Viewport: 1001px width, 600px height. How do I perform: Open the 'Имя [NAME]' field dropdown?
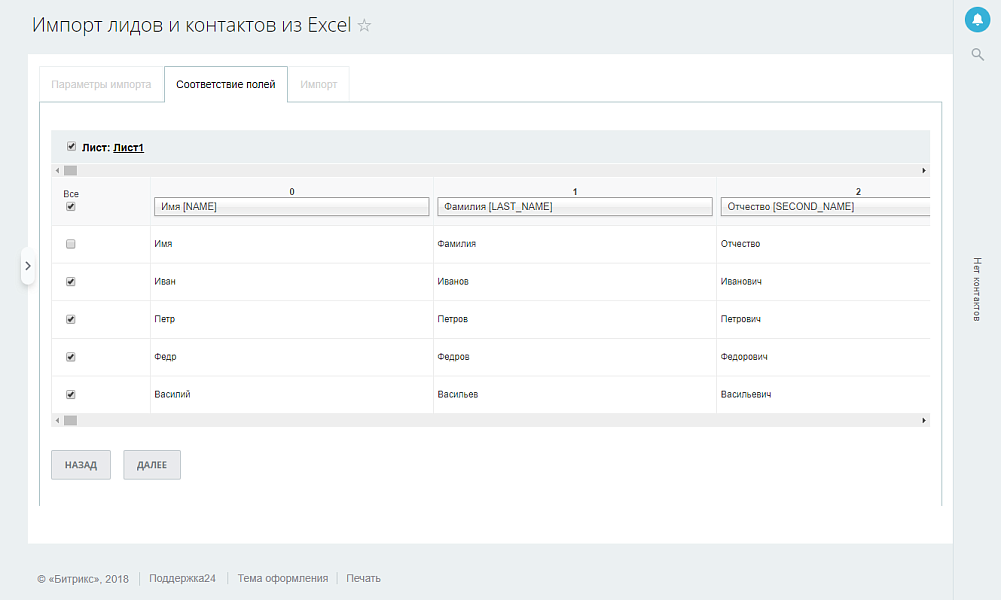[291, 206]
